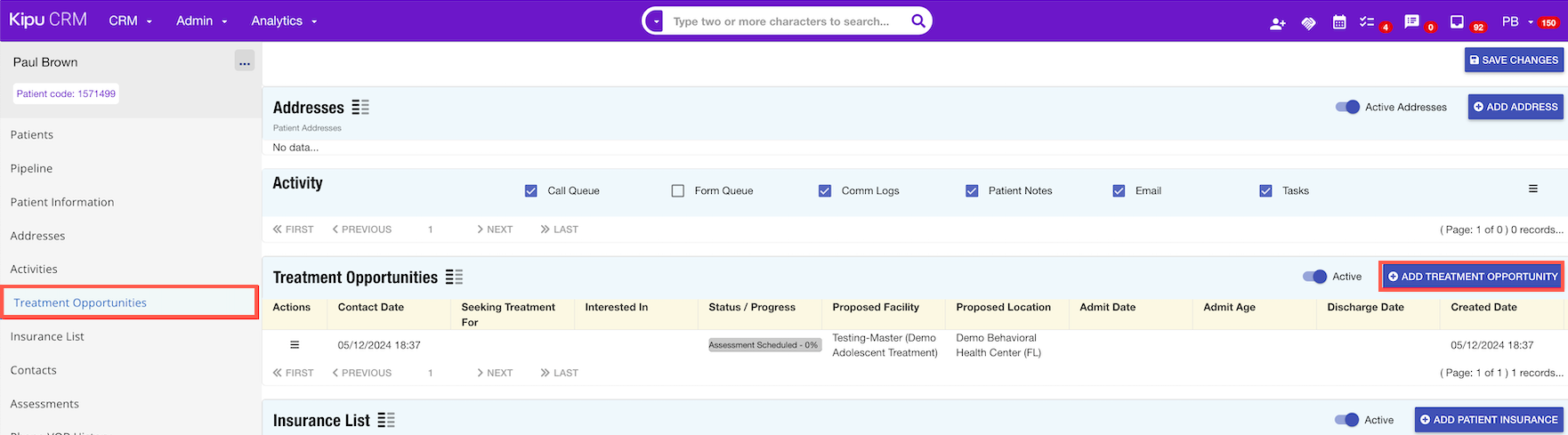This screenshot has height=435, width=1568.
Task: Open the PB user profile dropdown
Action: (x=1516, y=21)
